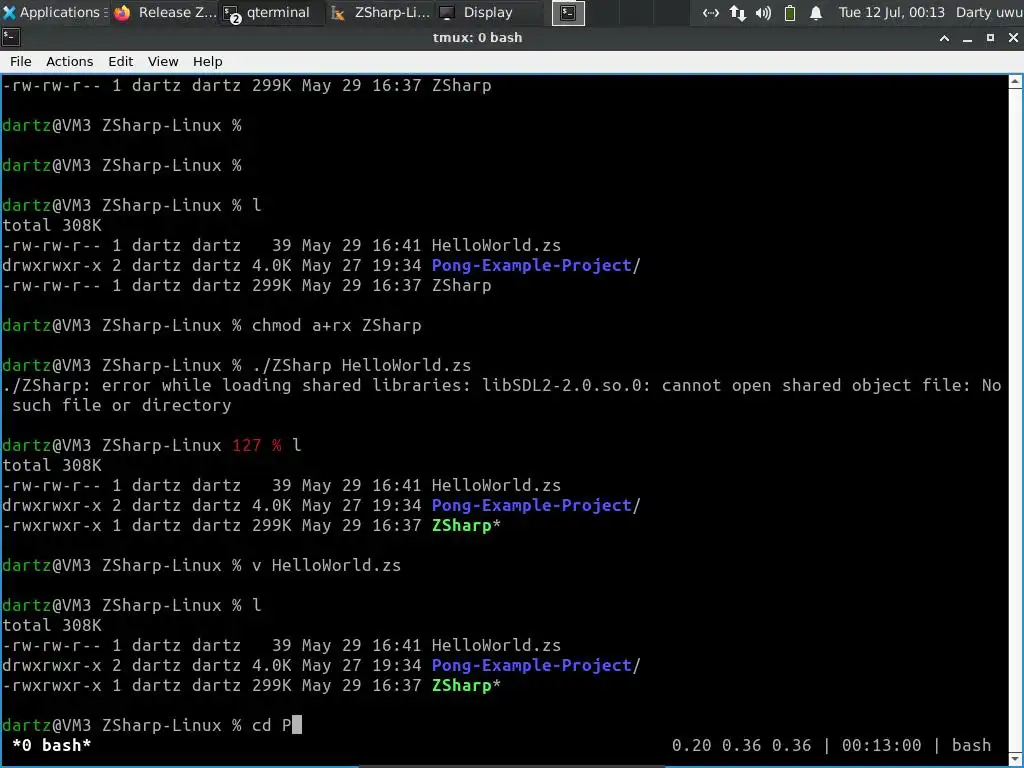This screenshot has width=1024, height=768.
Task: Open the File menu
Action: tap(20, 61)
